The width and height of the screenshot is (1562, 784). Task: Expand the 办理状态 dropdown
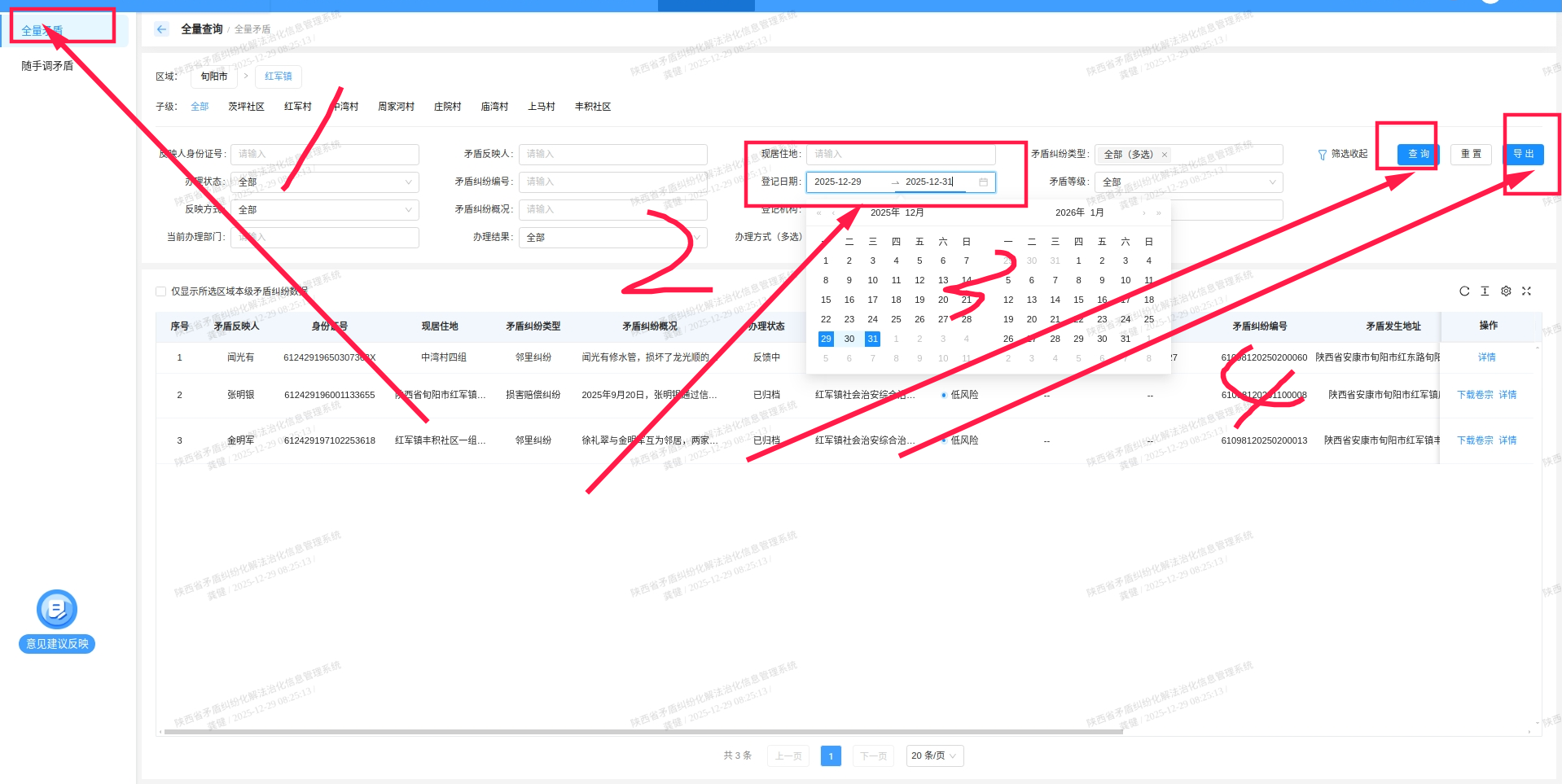point(325,182)
